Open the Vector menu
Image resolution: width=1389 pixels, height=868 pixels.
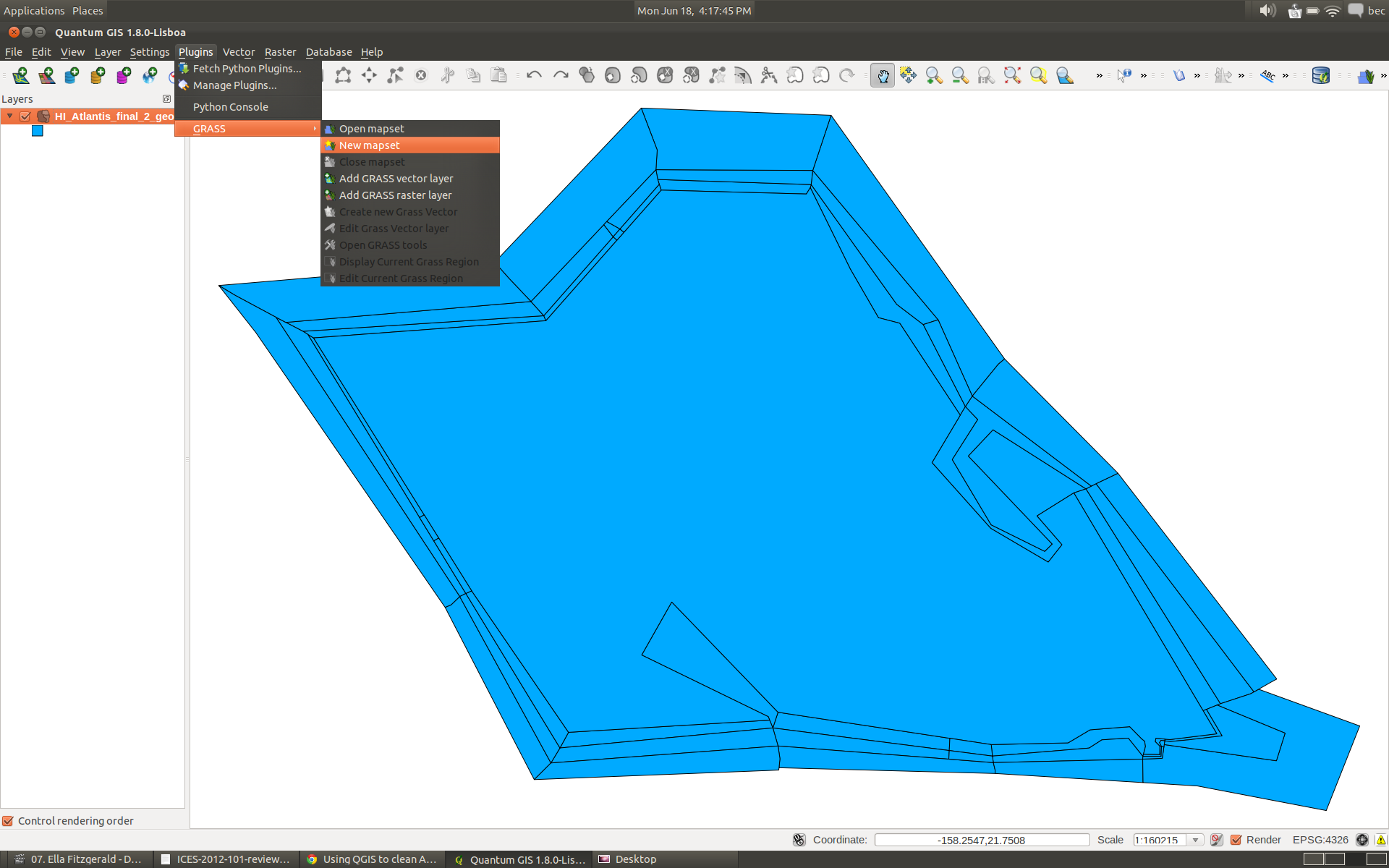[x=238, y=52]
